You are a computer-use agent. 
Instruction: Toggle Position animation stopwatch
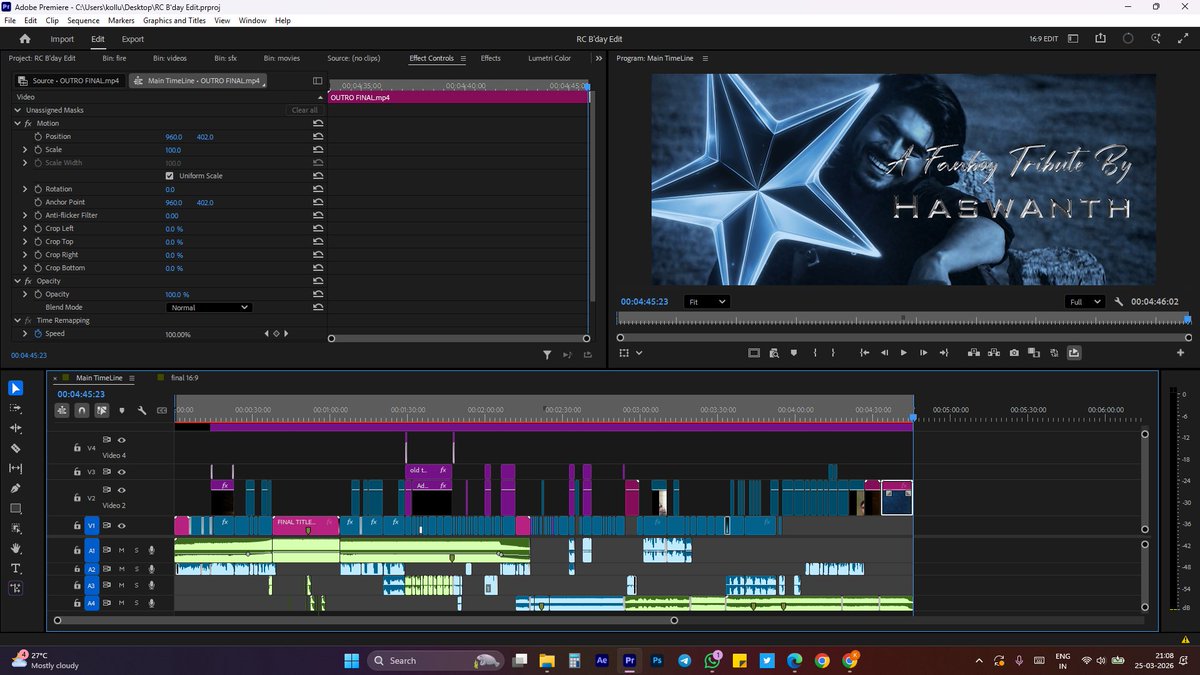coord(39,136)
